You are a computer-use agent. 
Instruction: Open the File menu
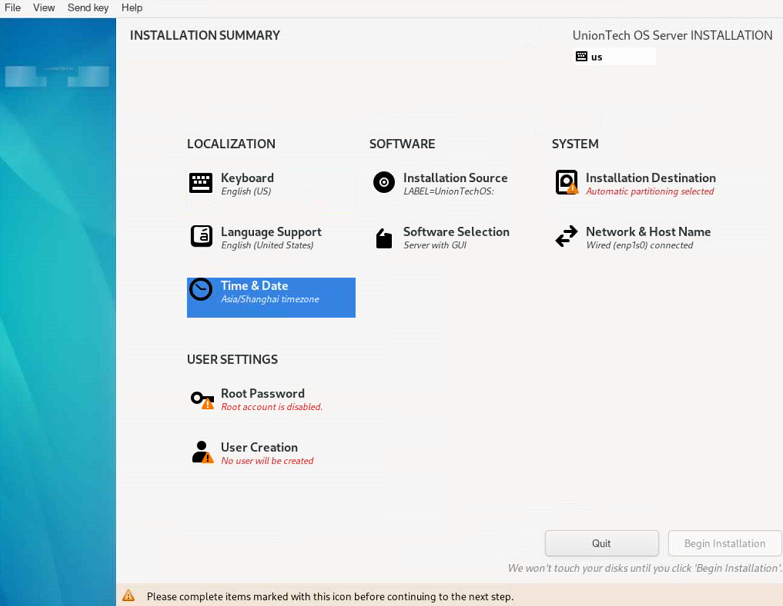coord(12,7)
